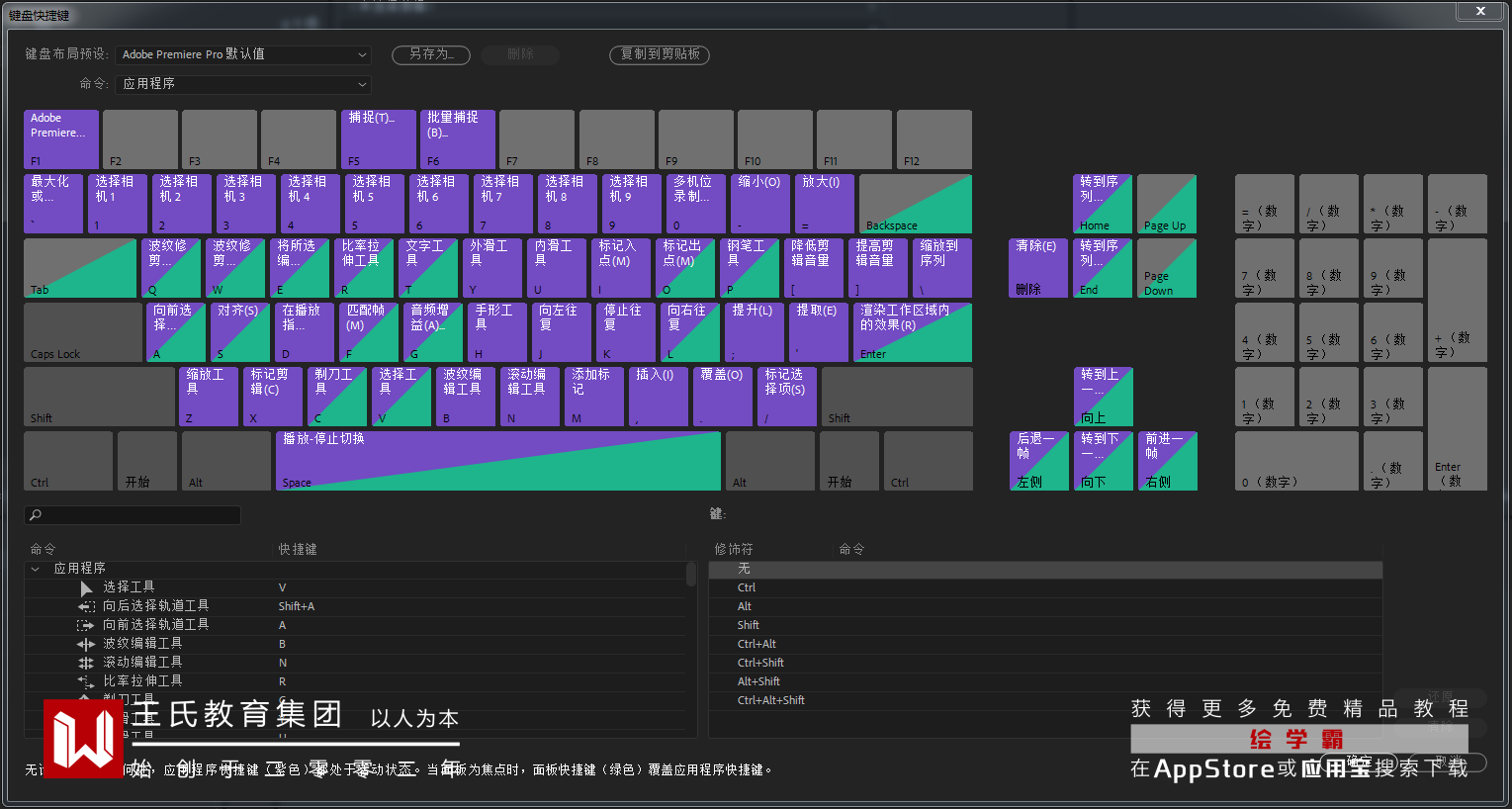Click the 覆盖 period key
The image size is (1512, 809).
click(723, 397)
